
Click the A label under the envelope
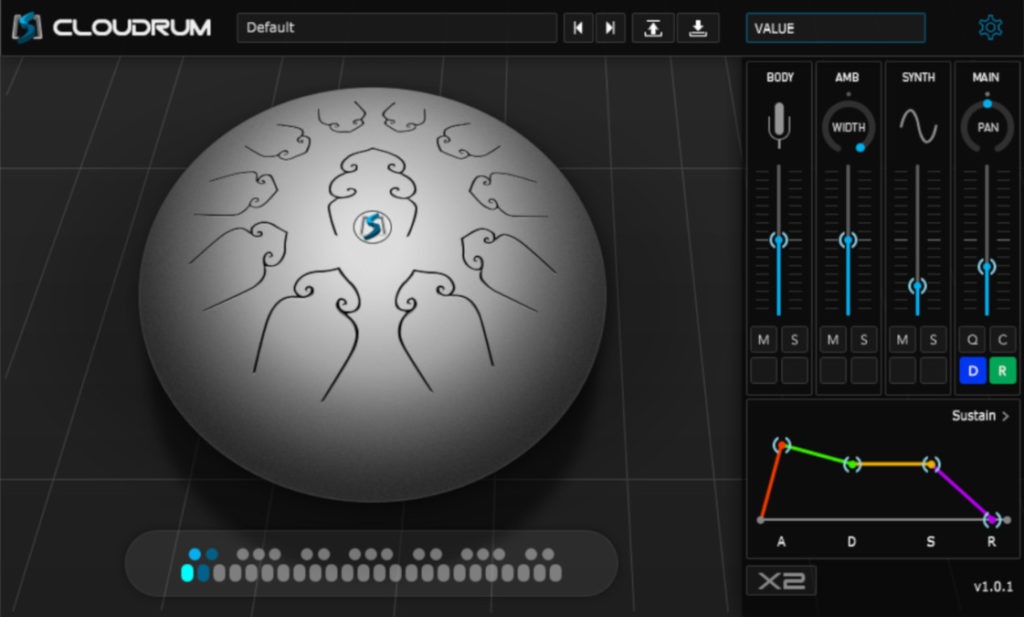pyautogui.click(x=781, y=541)
